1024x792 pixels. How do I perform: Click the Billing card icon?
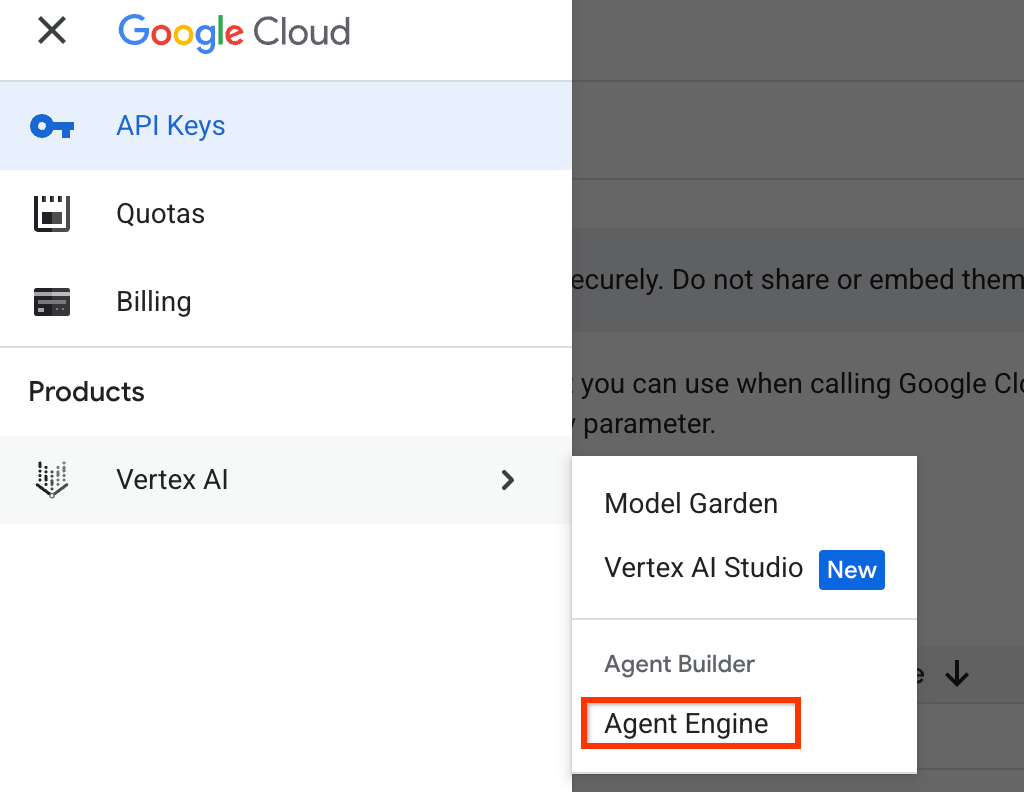click(x=52, y=302)
